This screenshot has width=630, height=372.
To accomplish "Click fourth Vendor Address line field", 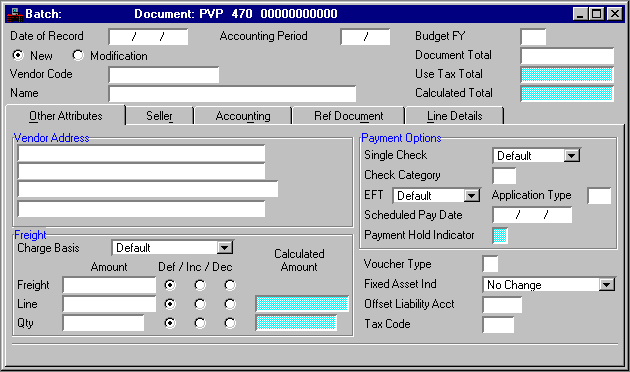I will click(x=141, y=209).
